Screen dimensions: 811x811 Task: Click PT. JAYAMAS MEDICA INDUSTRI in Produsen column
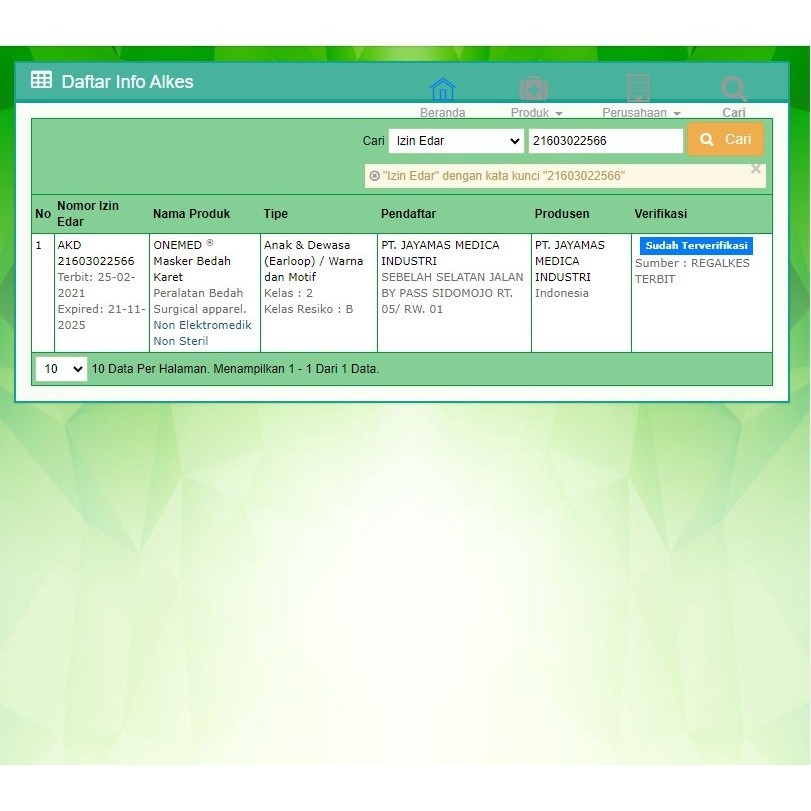[569, 261]
